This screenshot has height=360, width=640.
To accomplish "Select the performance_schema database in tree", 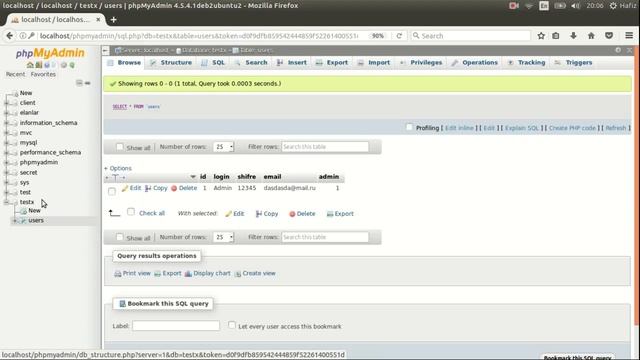I will [x=50, y=152].
